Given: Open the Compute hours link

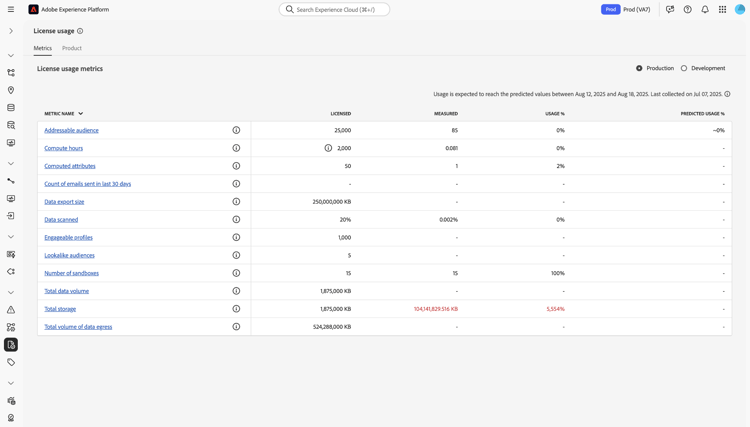Looking at the screenshot, I should coord(64,148).
